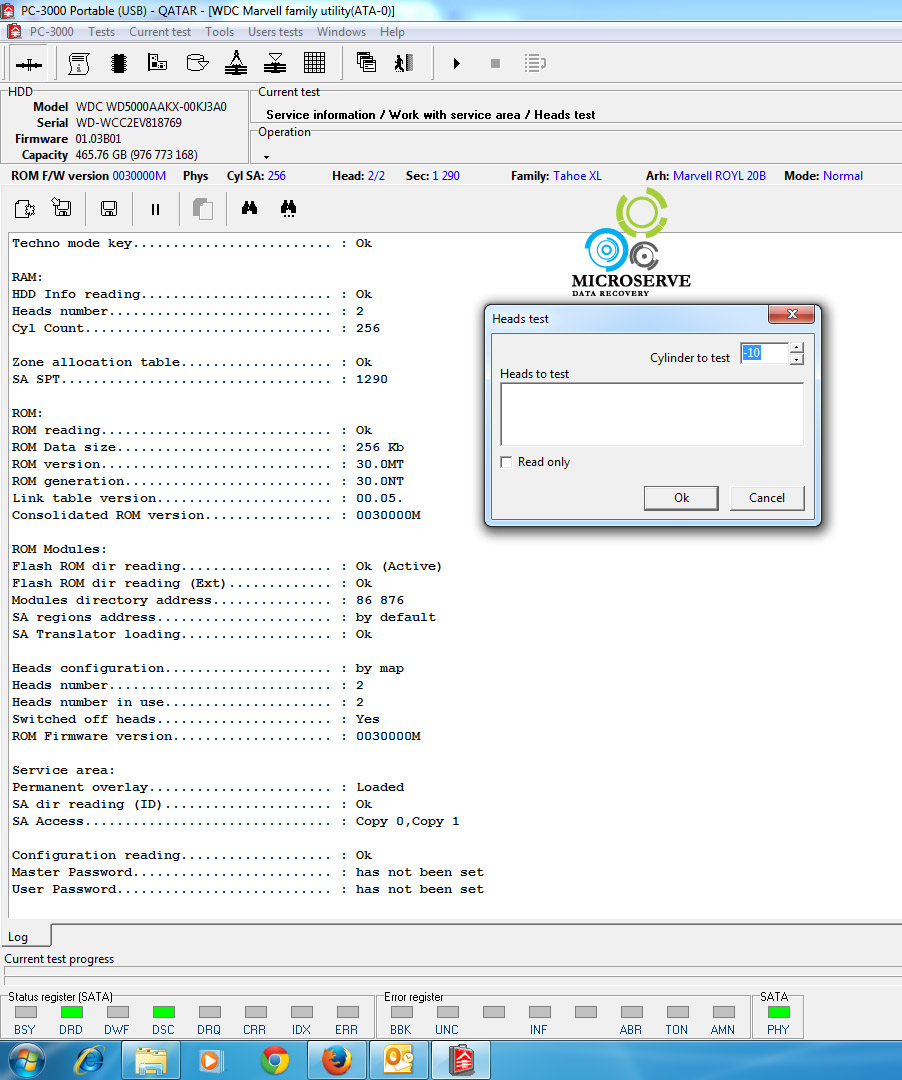The height and width of the screenshot is (1080, 902).
Task: Click the Head value 2/2
Action: 376,176
